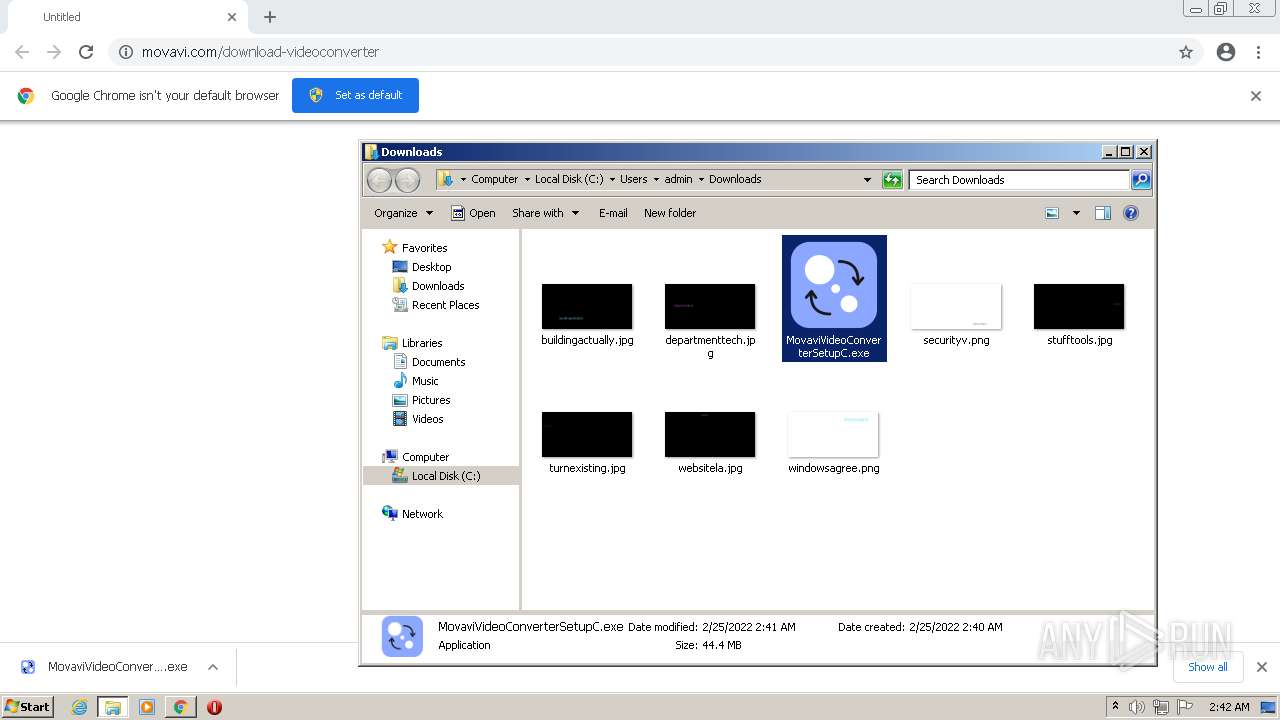Open Chrome three-dot menu
This screenshot has width=1280, height=720.
(x=1259, y=52)
